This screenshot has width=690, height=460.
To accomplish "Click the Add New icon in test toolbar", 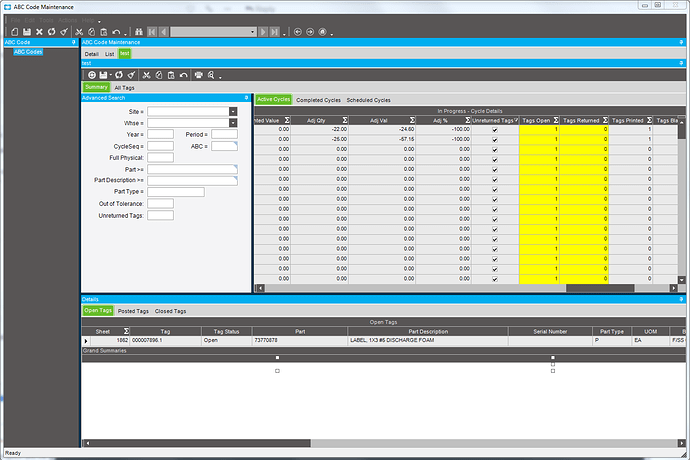I will pos(92,75).
